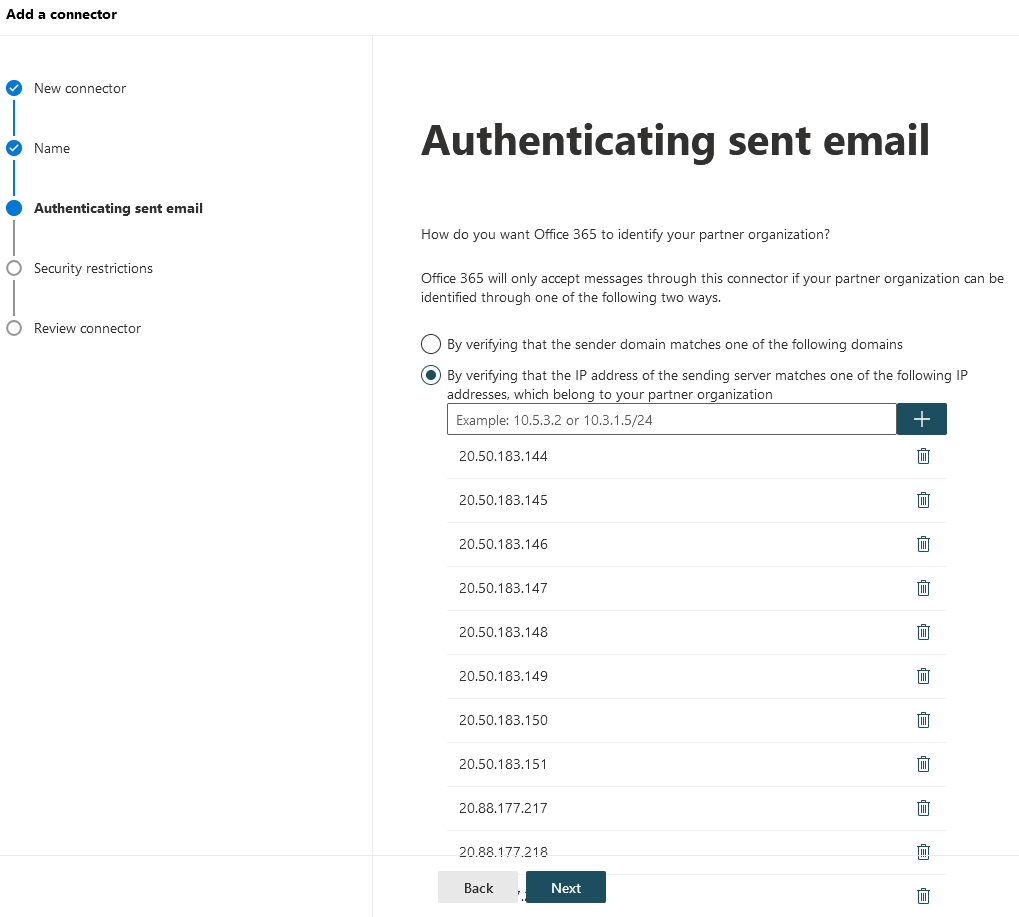Select IP address verification option
This screenshot has height=917, width=1019.
click(x=431, y=375)
